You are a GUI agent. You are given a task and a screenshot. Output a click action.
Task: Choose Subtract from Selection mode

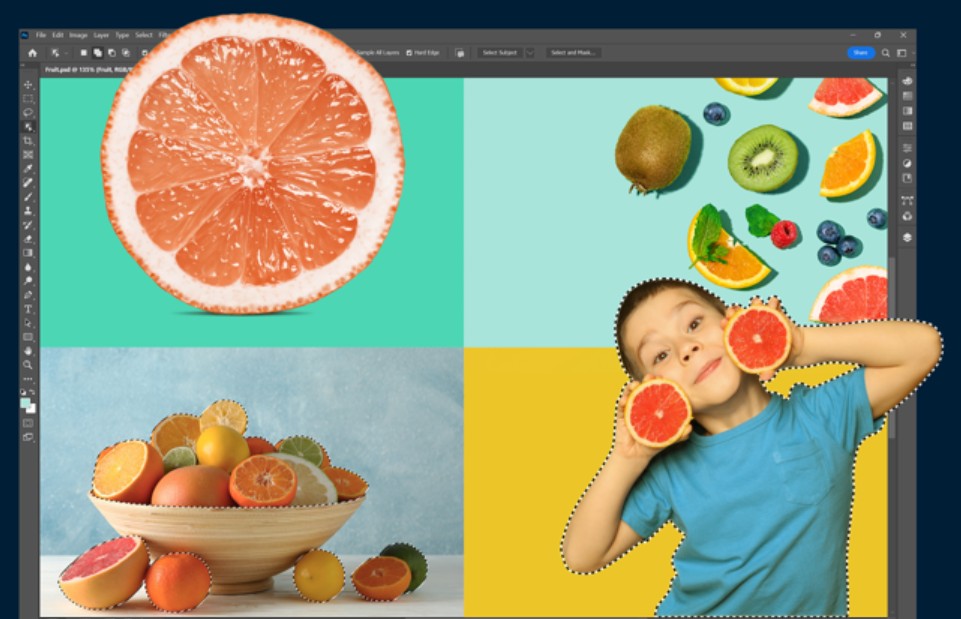(x=112, y=53)
